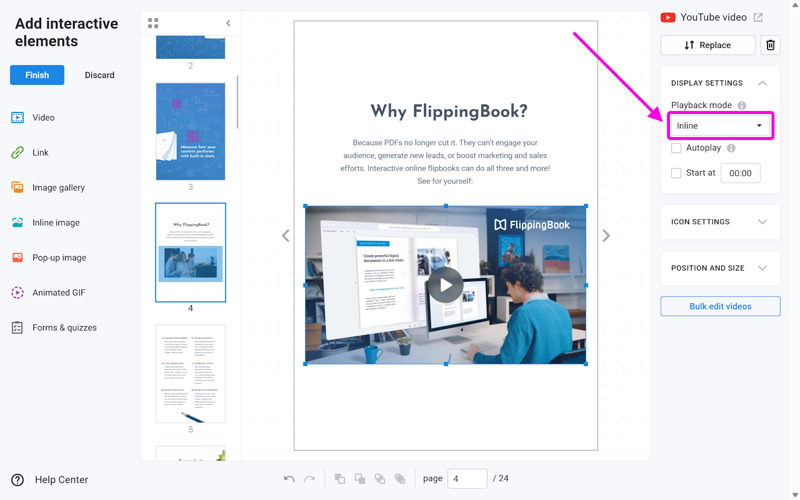This screenshot has height=500, width=800.
Task: Select Image gallery in the elements list
Action: [x=58, y=188]
